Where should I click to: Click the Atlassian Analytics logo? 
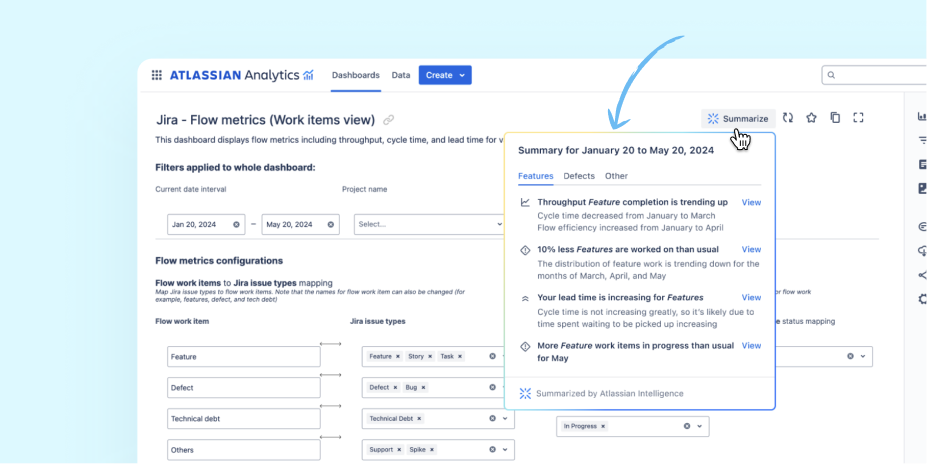tap(241, 75)
